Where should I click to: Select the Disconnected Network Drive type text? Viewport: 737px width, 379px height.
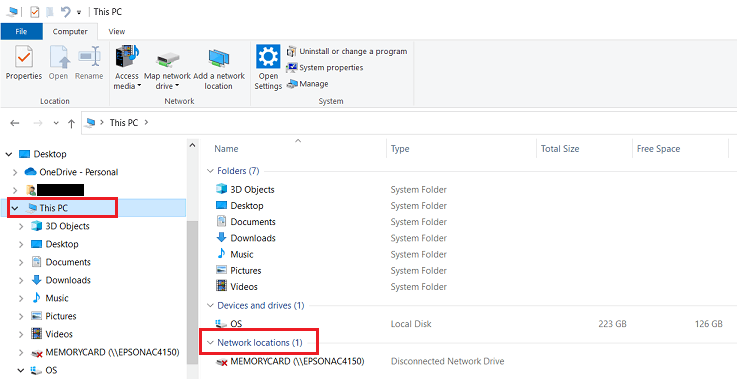447,362
